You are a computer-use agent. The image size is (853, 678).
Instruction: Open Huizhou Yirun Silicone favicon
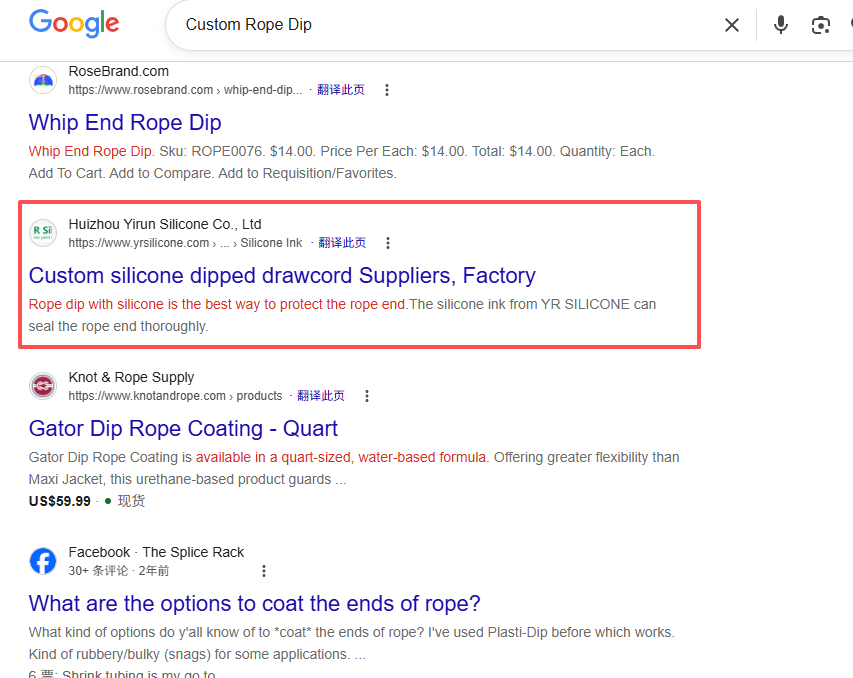43,233
